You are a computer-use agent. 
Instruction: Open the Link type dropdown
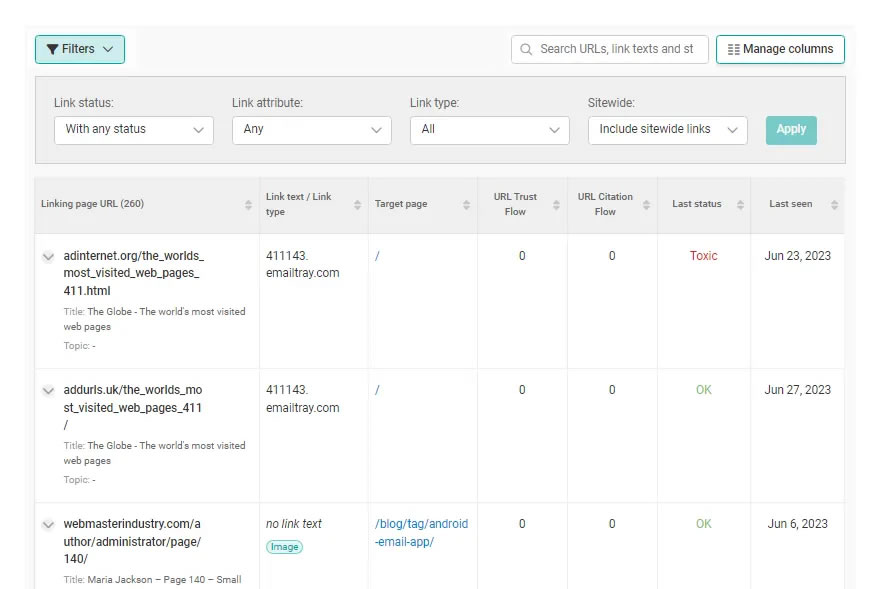(489, 130)
